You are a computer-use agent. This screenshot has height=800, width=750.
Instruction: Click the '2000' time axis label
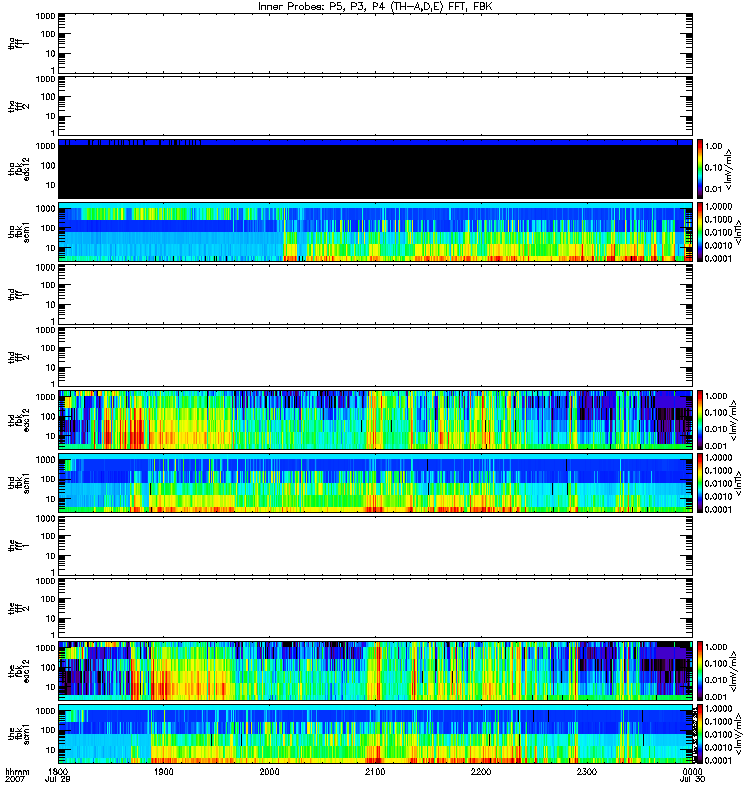[269, 771]
